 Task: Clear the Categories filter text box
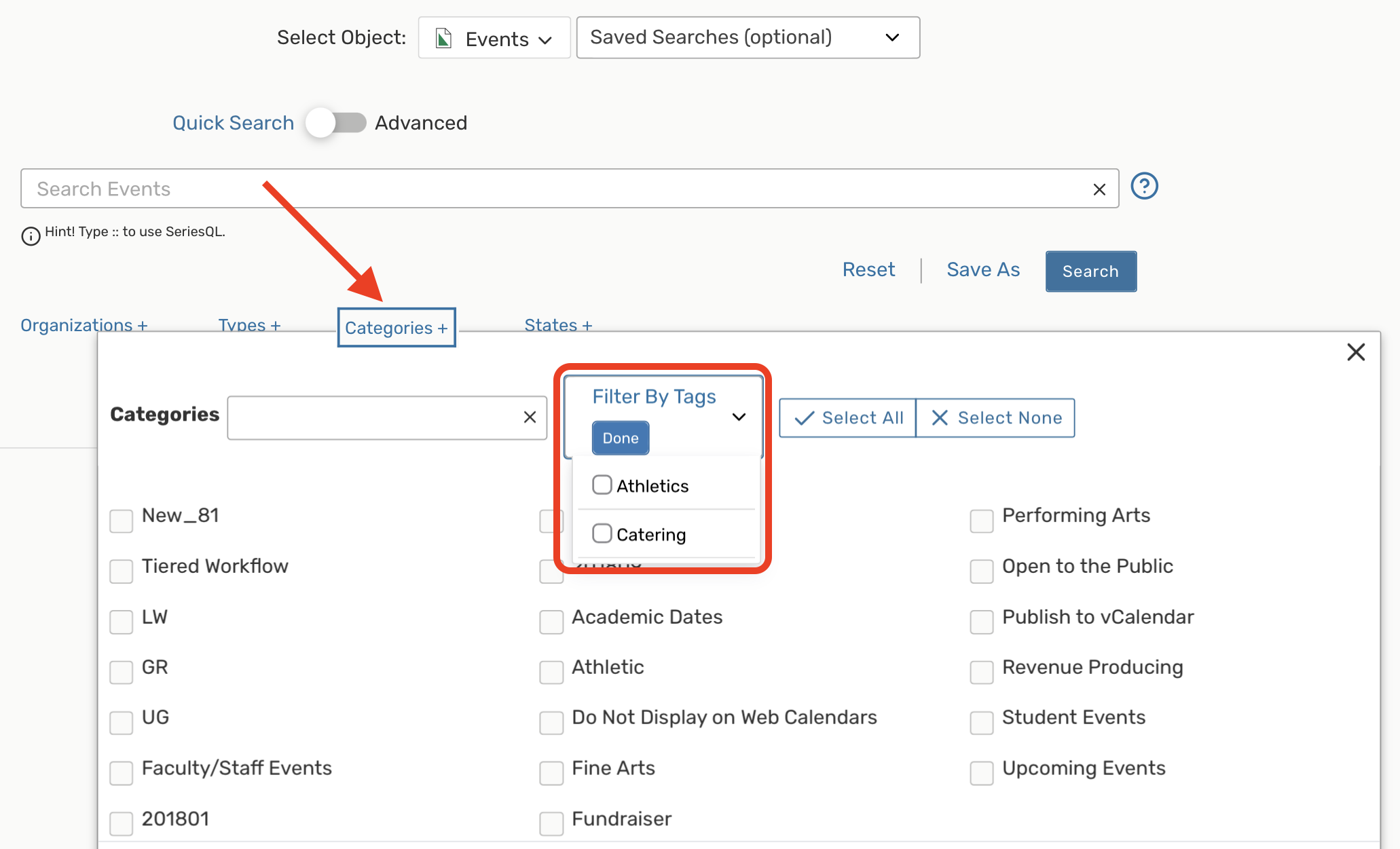coord(530,417)
